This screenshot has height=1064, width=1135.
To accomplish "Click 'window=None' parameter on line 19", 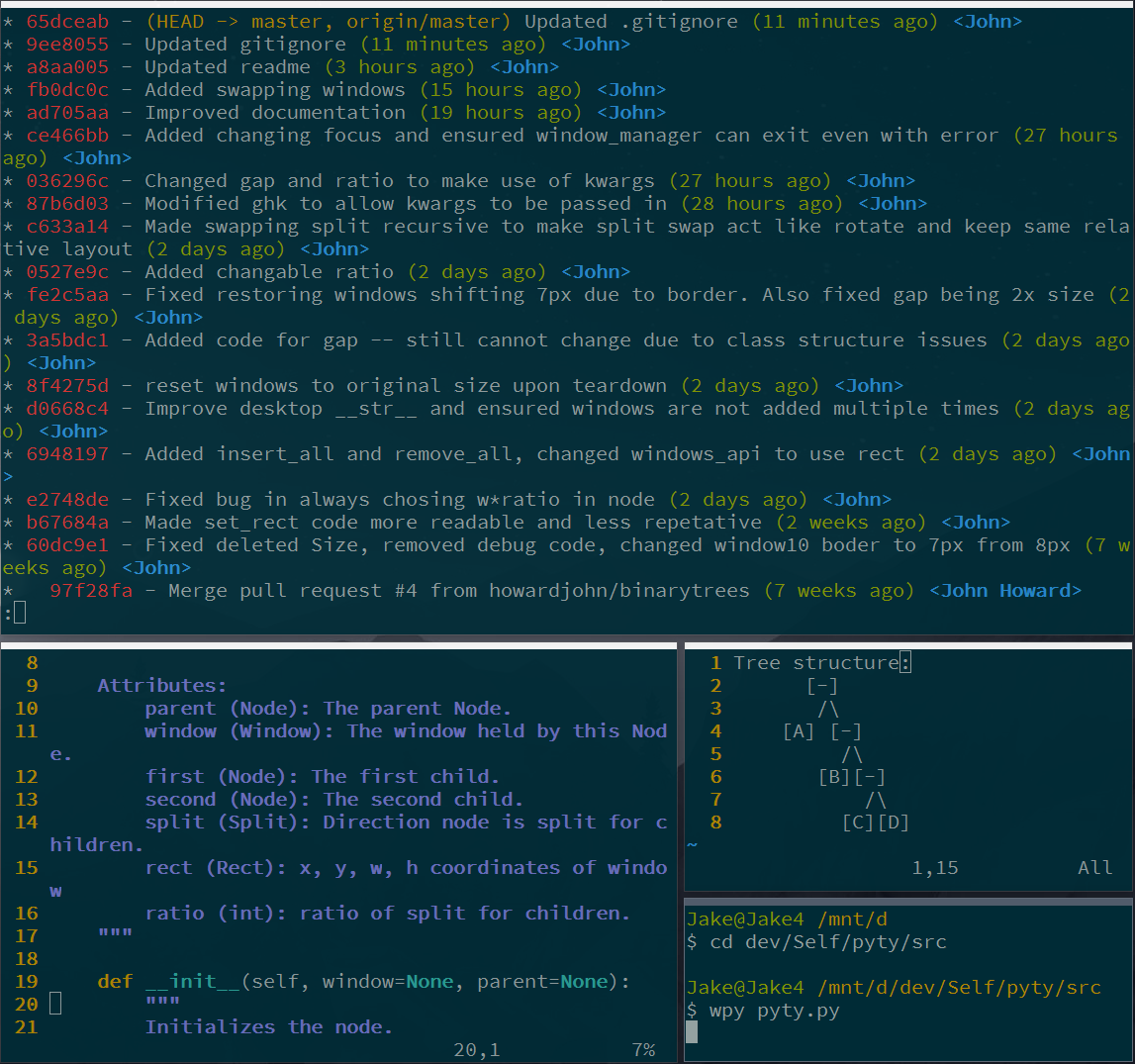I will [x=387, y=982].
